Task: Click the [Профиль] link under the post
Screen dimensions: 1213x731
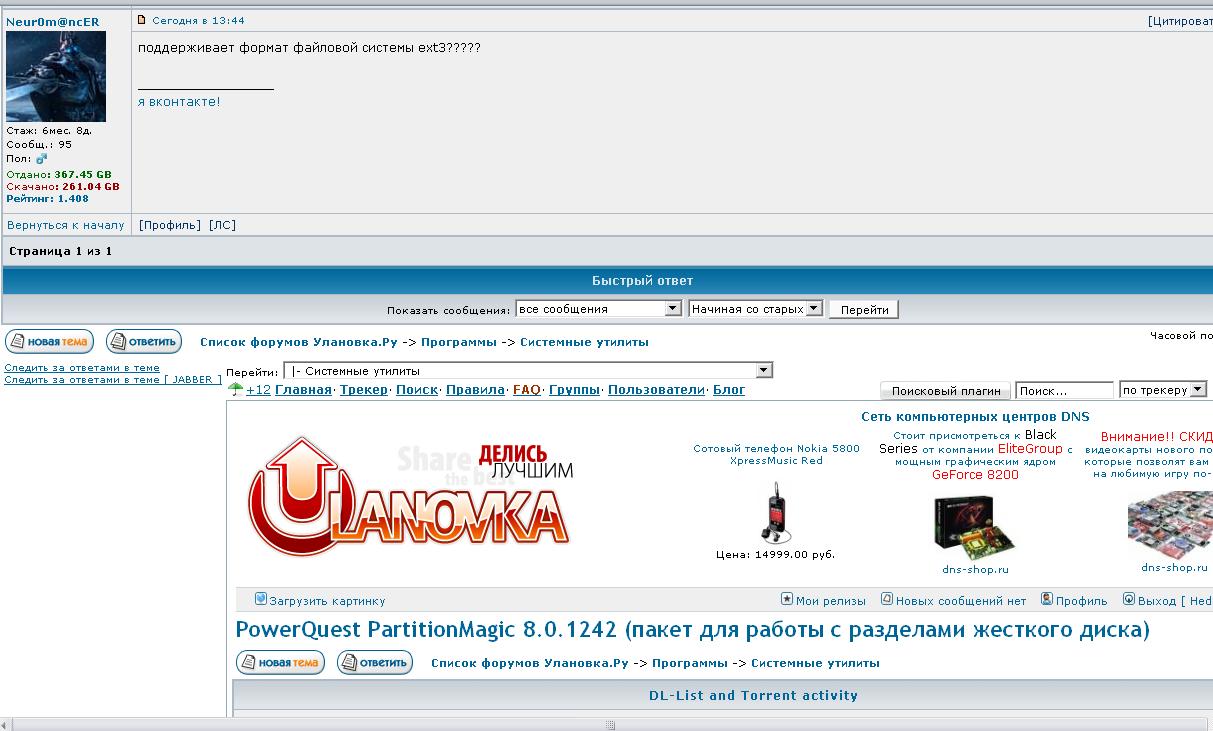Action: click(x=170, y=225)
